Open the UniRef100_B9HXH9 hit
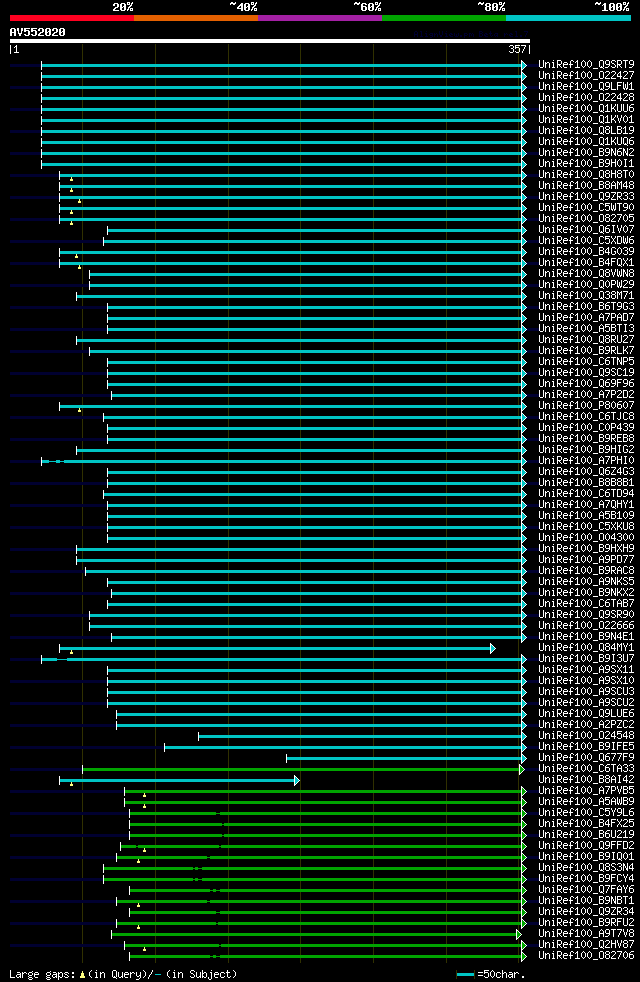This screenshot has width=640, height=982. coord(586,549)
